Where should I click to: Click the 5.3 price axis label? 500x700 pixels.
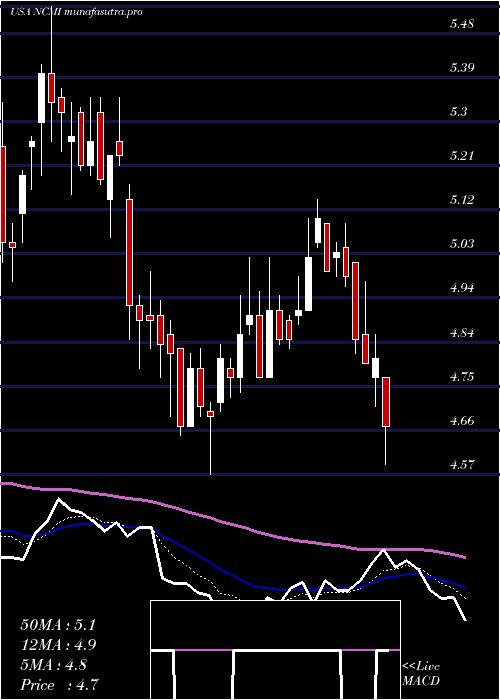pos(458,112)
